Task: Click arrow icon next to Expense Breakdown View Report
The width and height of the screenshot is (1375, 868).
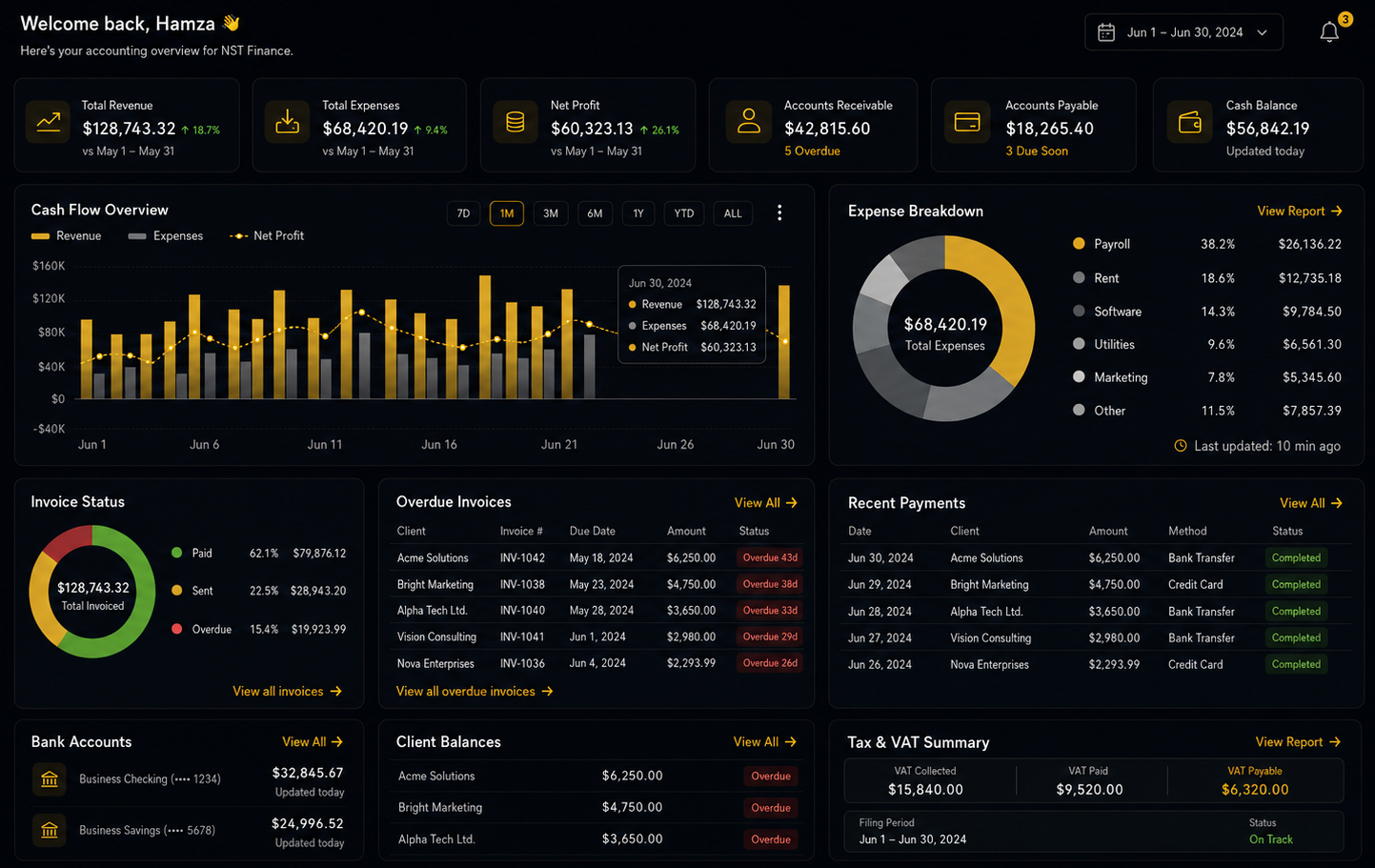Action: click(1337, 212)
